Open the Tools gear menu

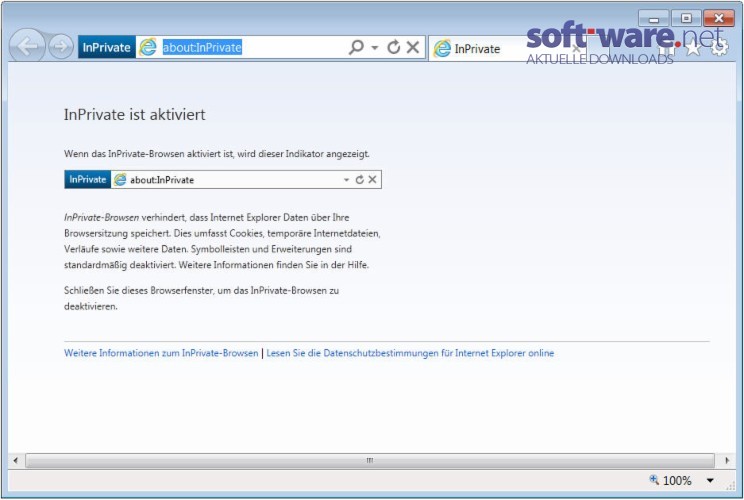(x=719, y=47)
